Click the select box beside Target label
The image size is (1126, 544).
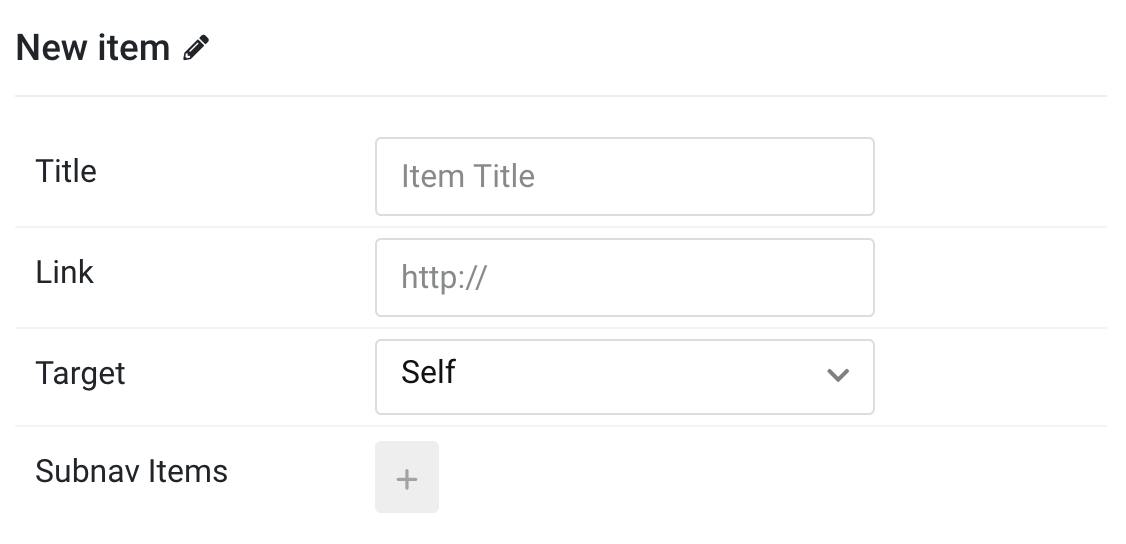pyautogui.click(x=624, y=377)
